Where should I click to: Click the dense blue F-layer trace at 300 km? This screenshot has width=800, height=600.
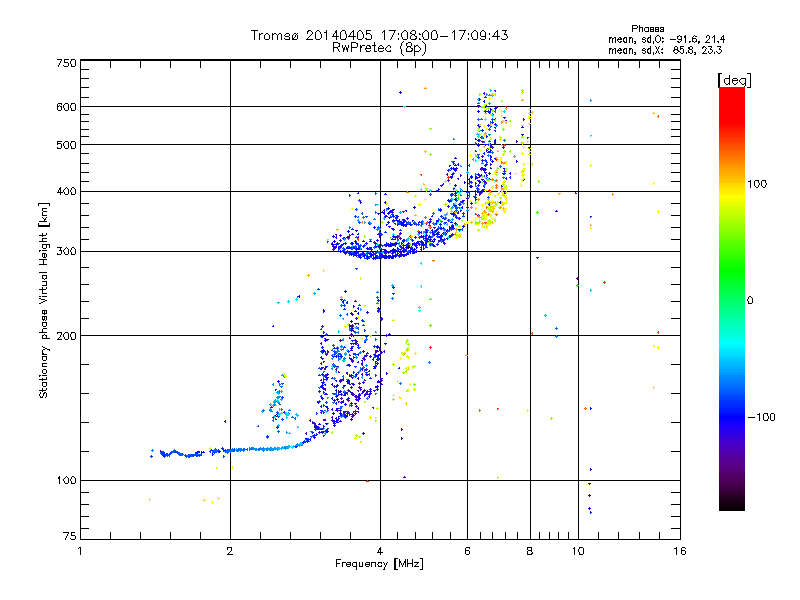click(378, 252)
